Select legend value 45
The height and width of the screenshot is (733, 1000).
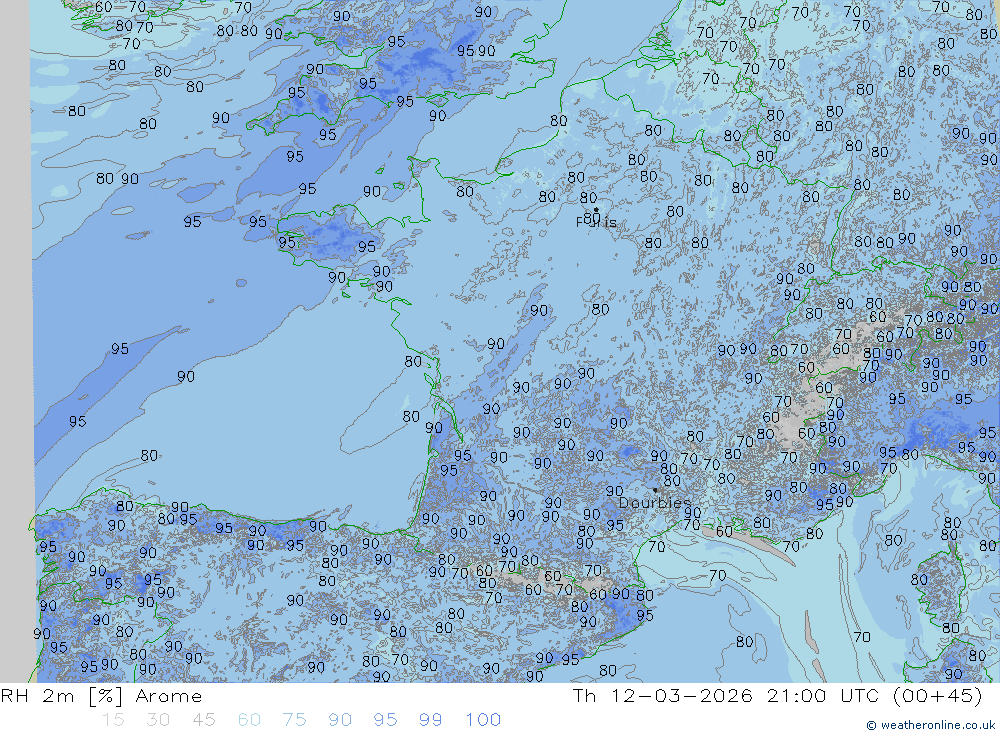[203, 720]
